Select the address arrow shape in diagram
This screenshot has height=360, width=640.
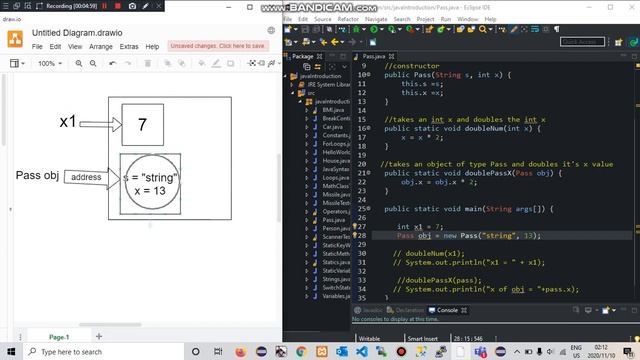93,177
